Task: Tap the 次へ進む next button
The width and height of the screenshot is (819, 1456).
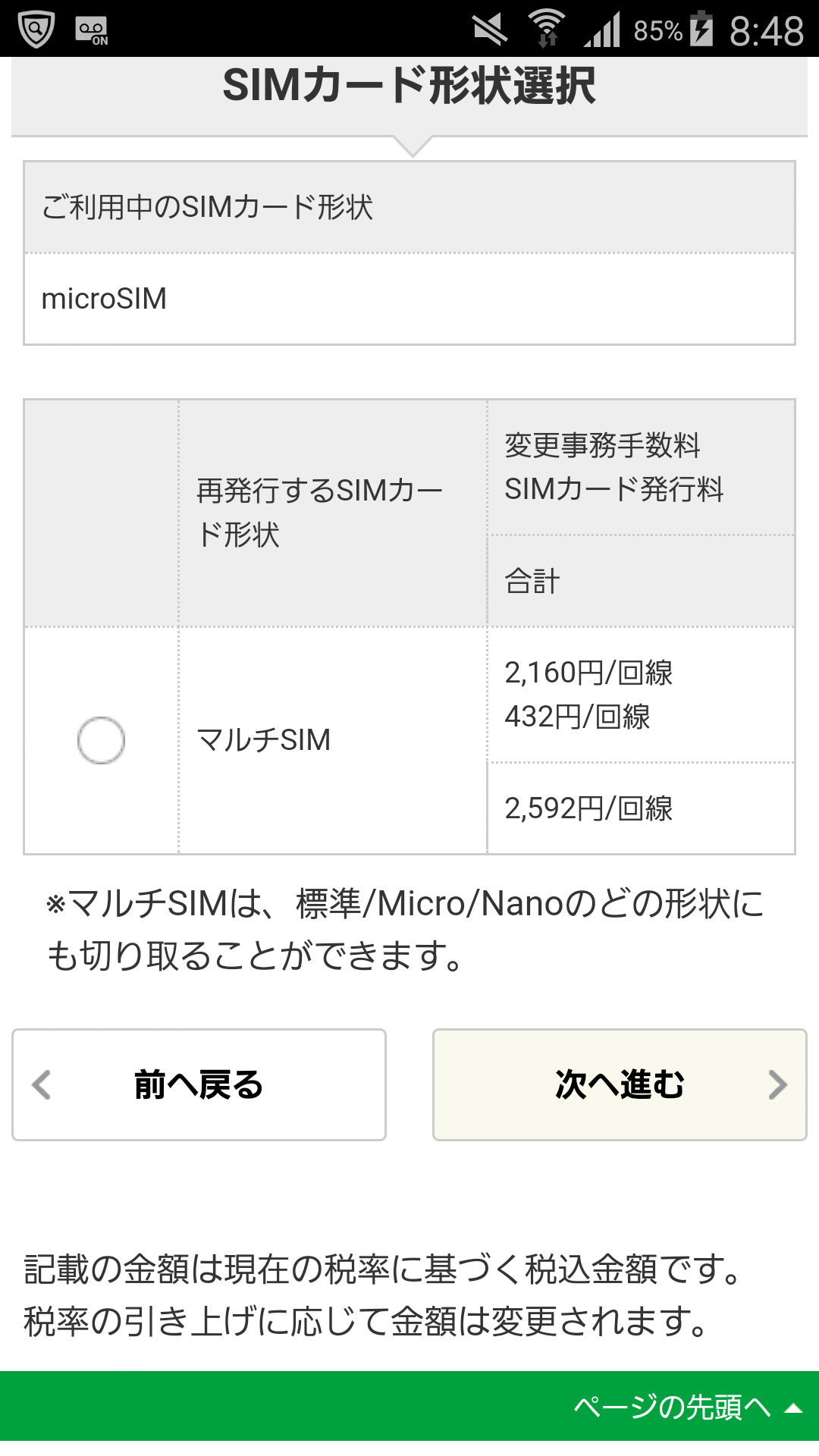Action: click(x=619, y=1084)
